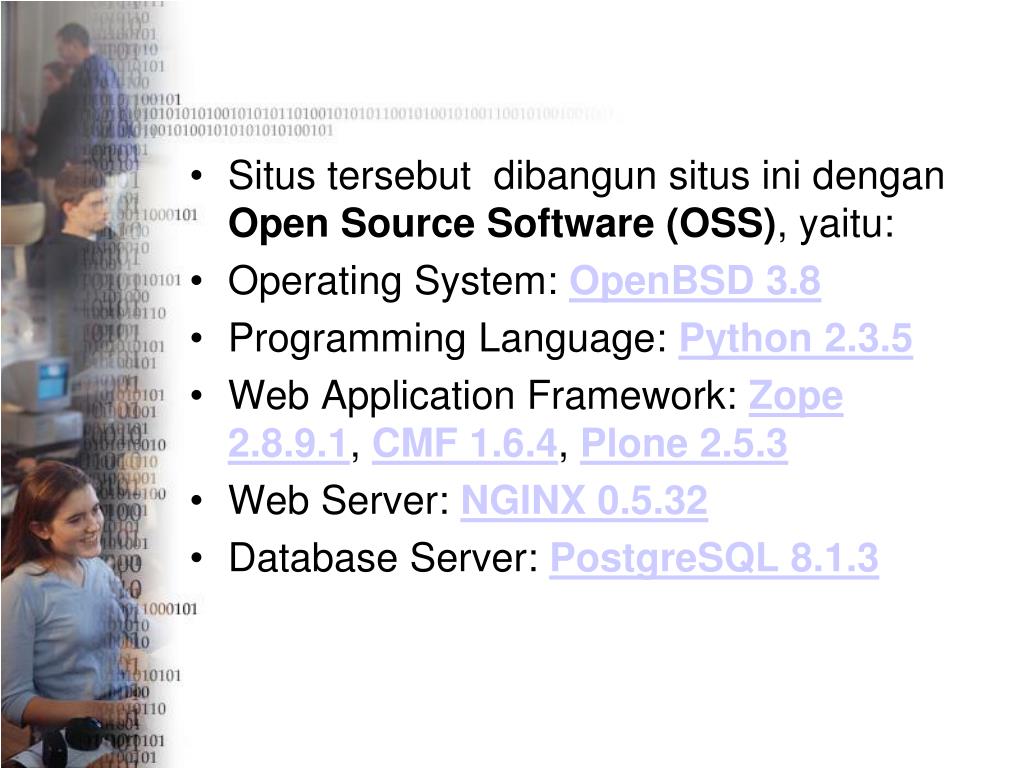The height and width of the screenshot is (768, 1024).
Task: Follow the Python 2.3.5 hyperlink
Action: pyautogui.click(x=795, y=339)
